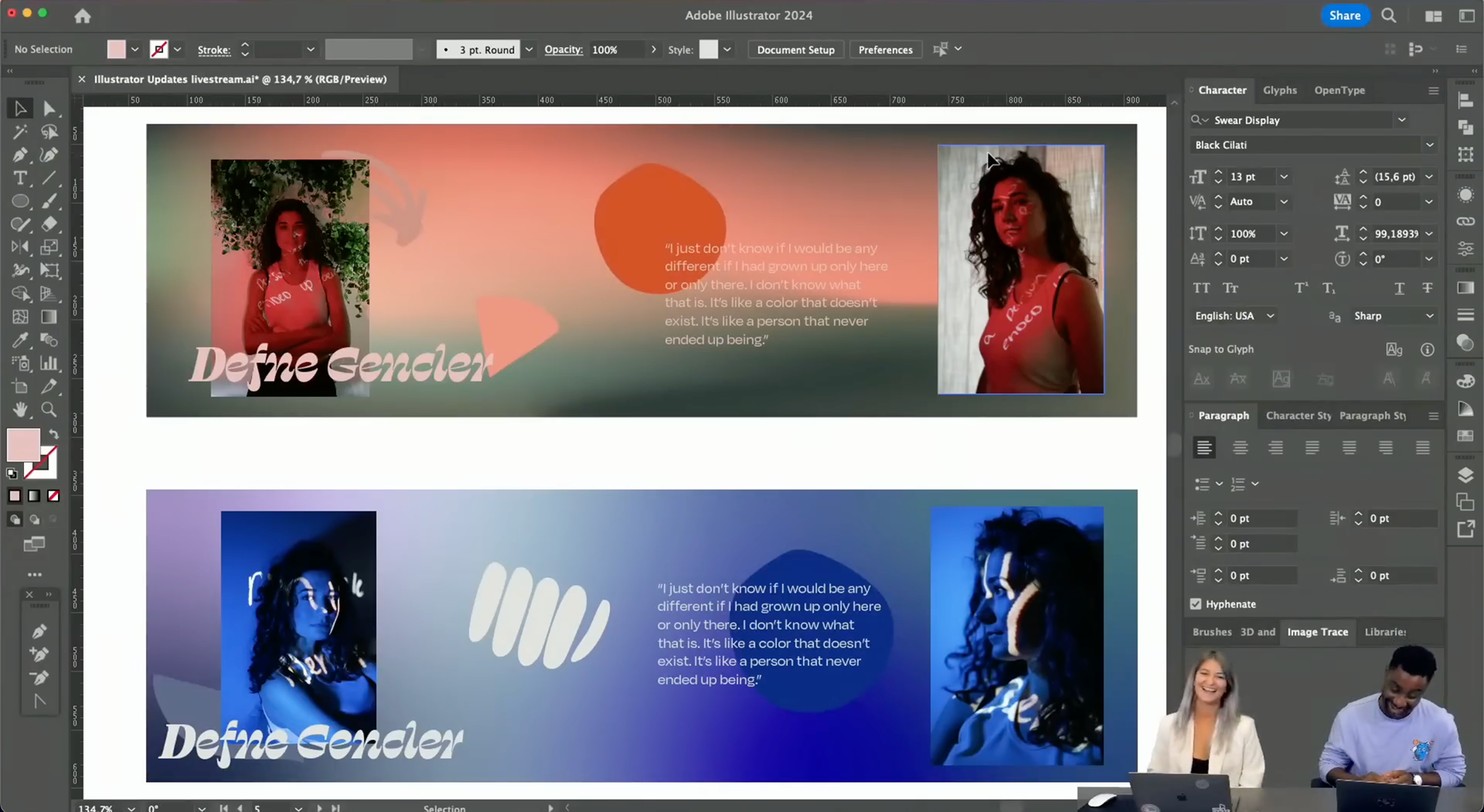
Task: Open the Home screen icon
Action: 83,15
